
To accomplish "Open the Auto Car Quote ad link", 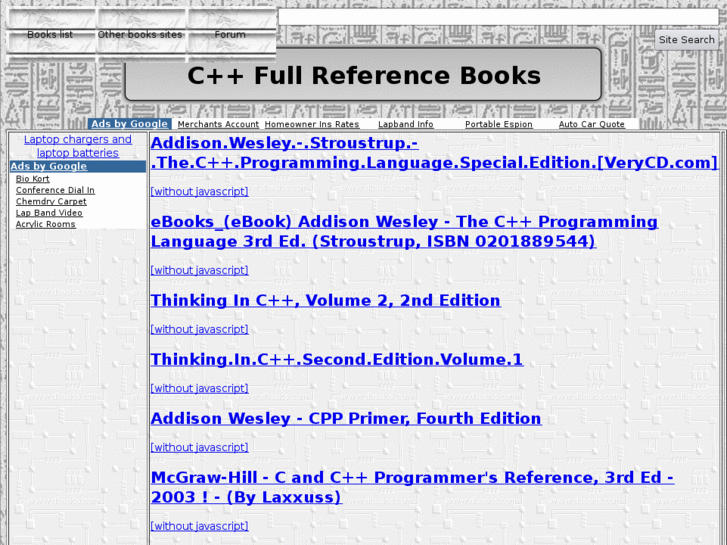I will 592,124.
